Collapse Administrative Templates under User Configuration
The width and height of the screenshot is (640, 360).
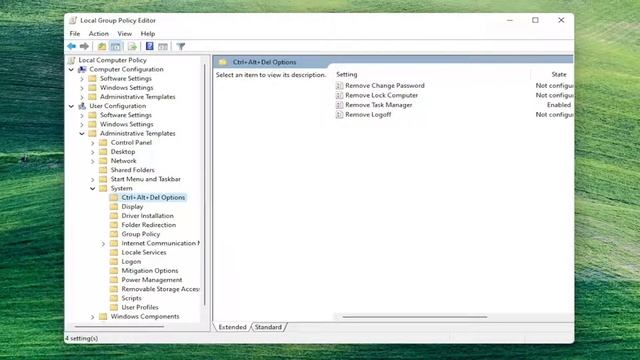[82, 133]
